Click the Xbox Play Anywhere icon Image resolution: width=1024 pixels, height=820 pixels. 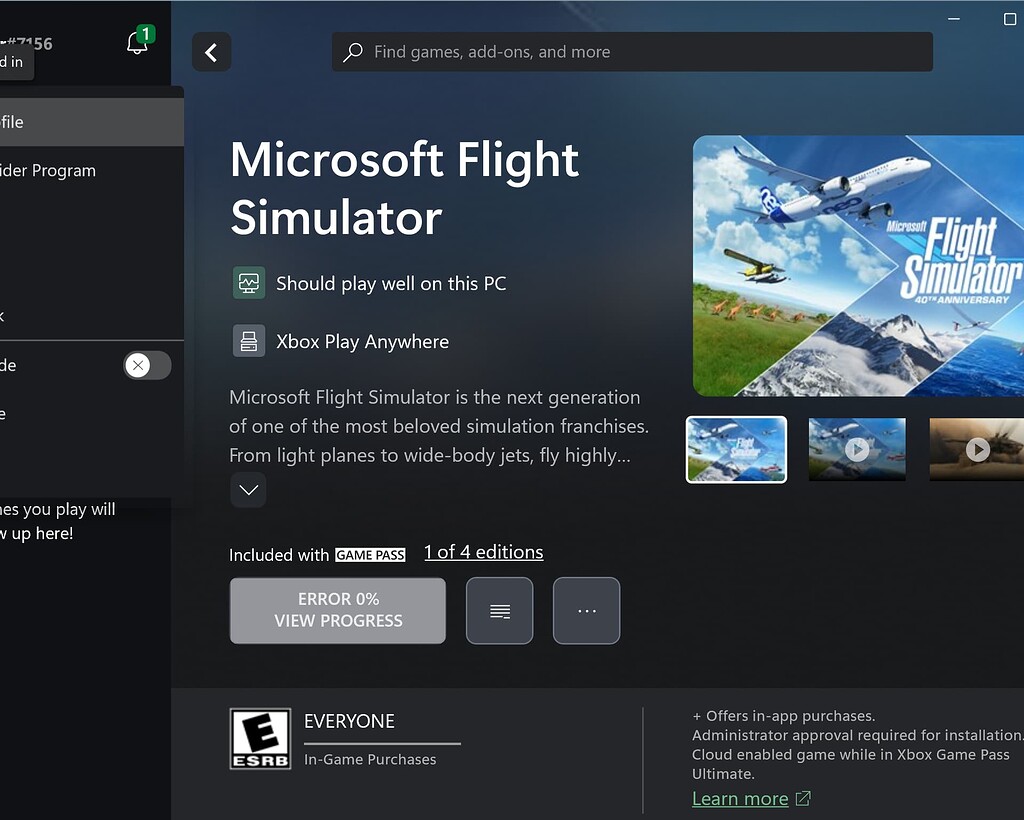pos(249,341)
